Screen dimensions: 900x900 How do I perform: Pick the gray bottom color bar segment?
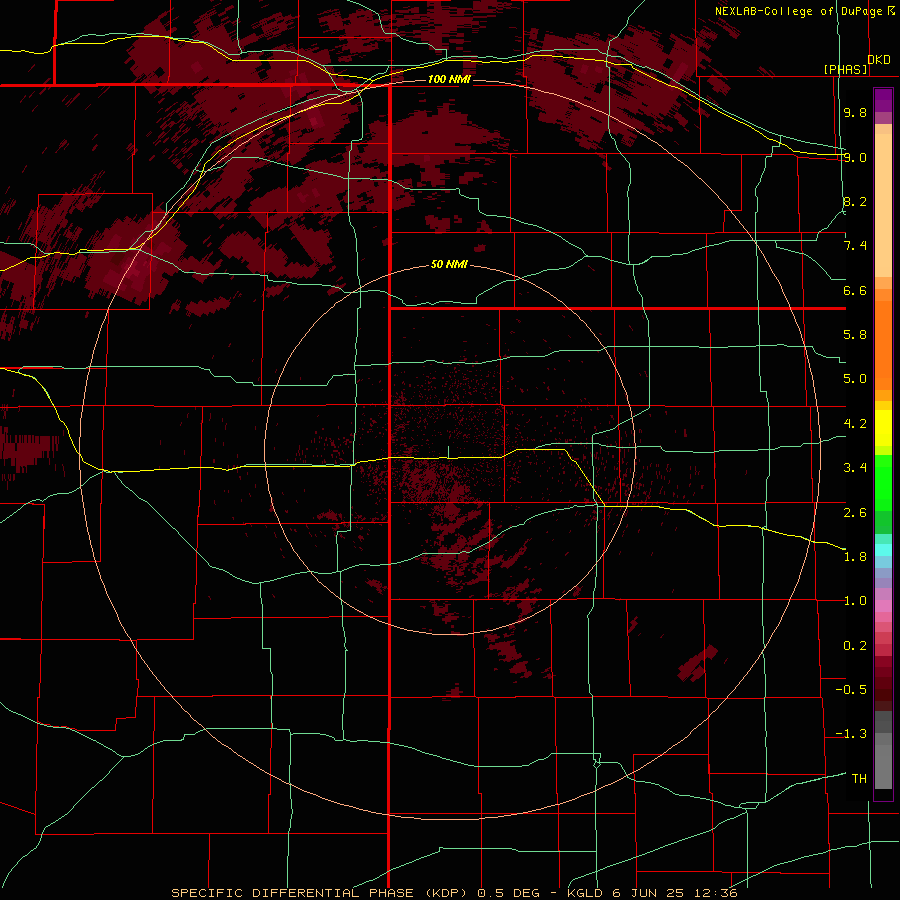tap(883, 769)
